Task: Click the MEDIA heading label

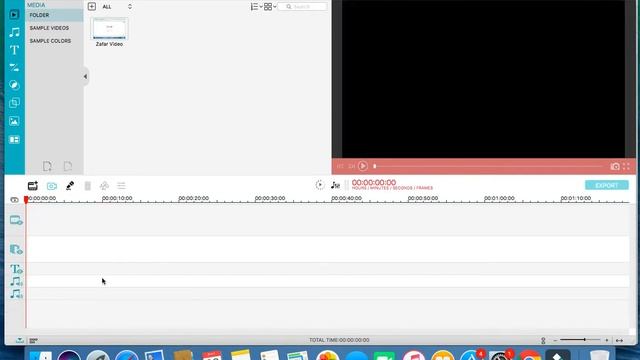Action: pyautogui.click(x=36, y=5)
